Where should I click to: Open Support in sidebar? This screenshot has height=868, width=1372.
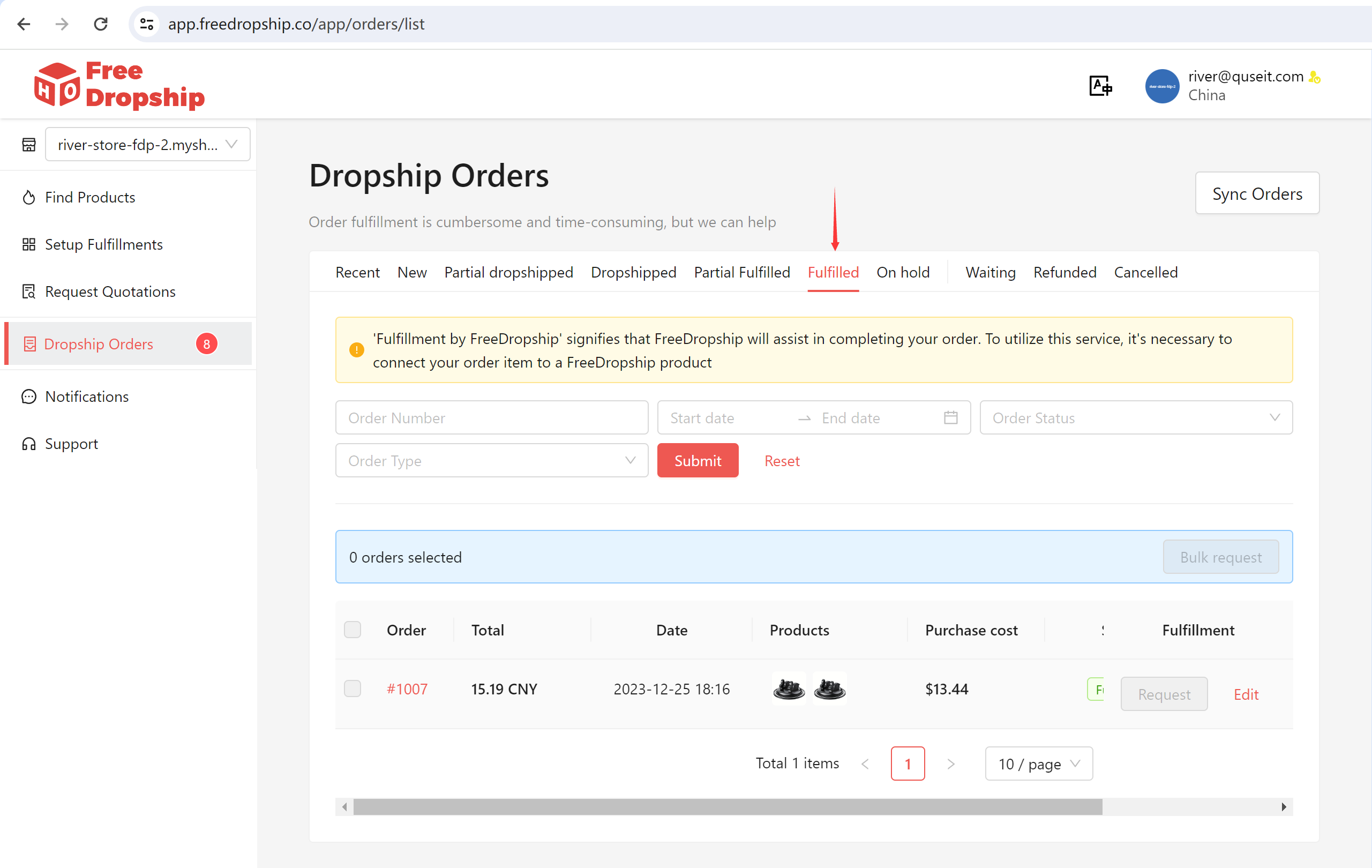71,444
